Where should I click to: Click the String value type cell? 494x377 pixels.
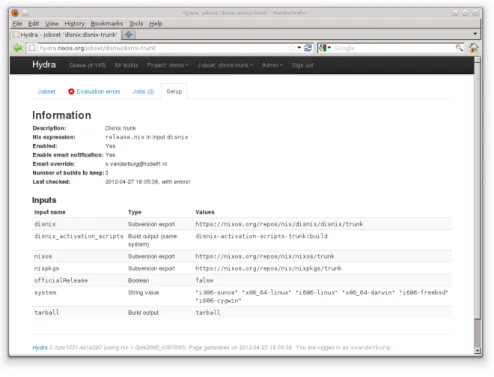[x=143, y=292]
